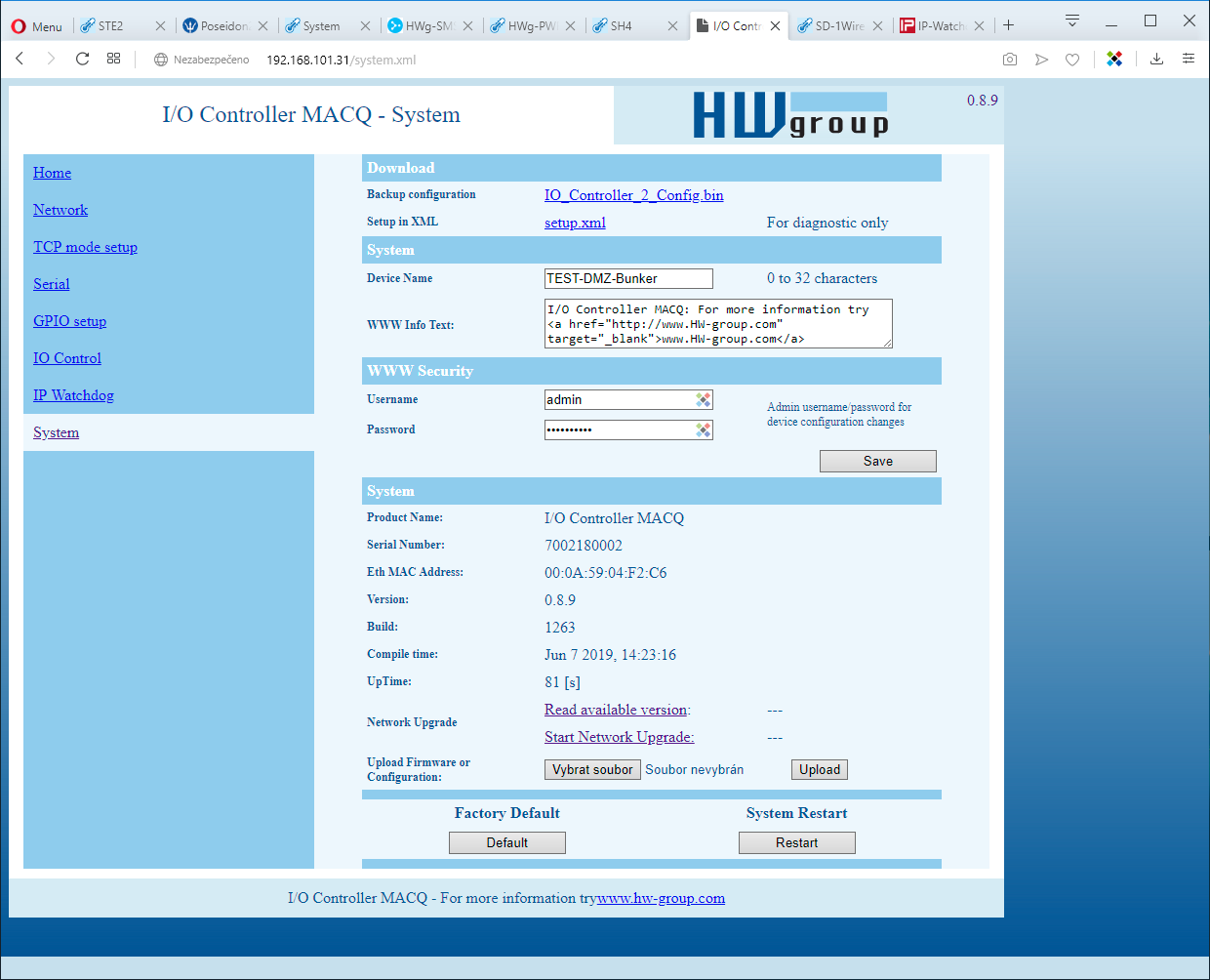Screen dimensions: 1210x980
Task: Select the System link in the sidebar
Action: coord(56,432)
